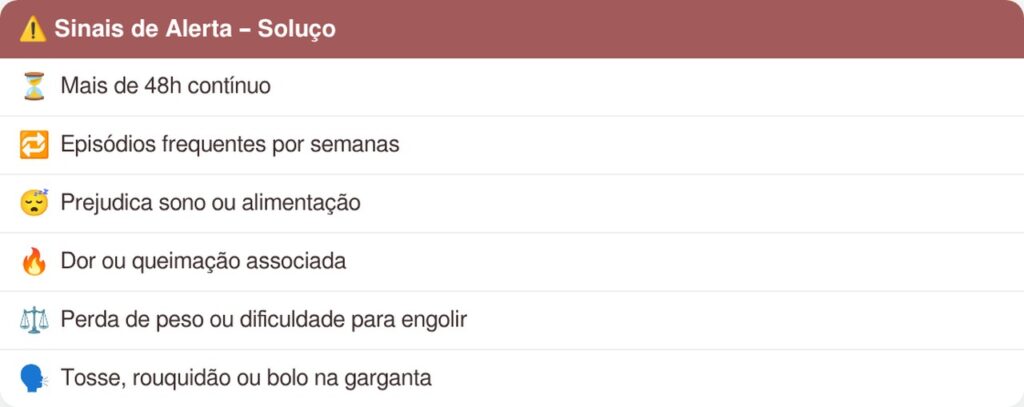Click the orange repeat arrows icon
Screen dimensions: 1024x407
tap(34, 145)
